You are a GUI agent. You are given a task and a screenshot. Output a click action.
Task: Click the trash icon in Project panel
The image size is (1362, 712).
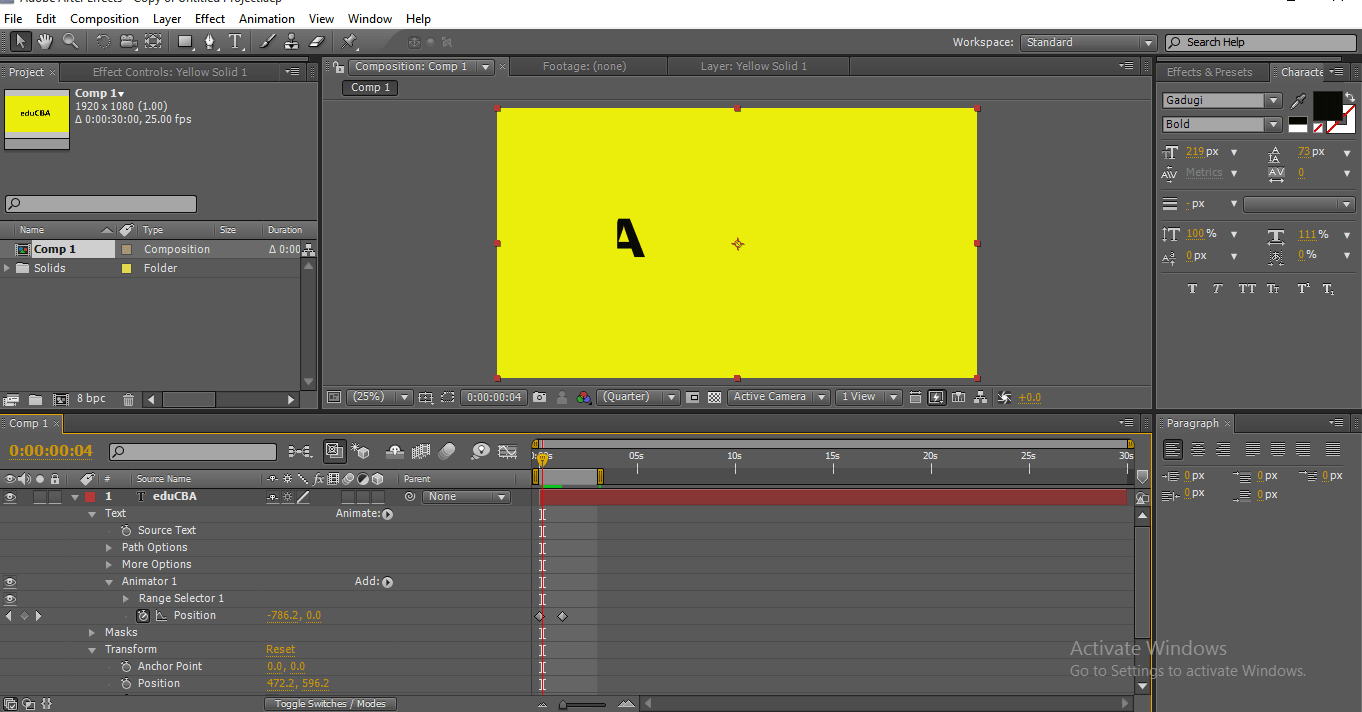[128, 399]
